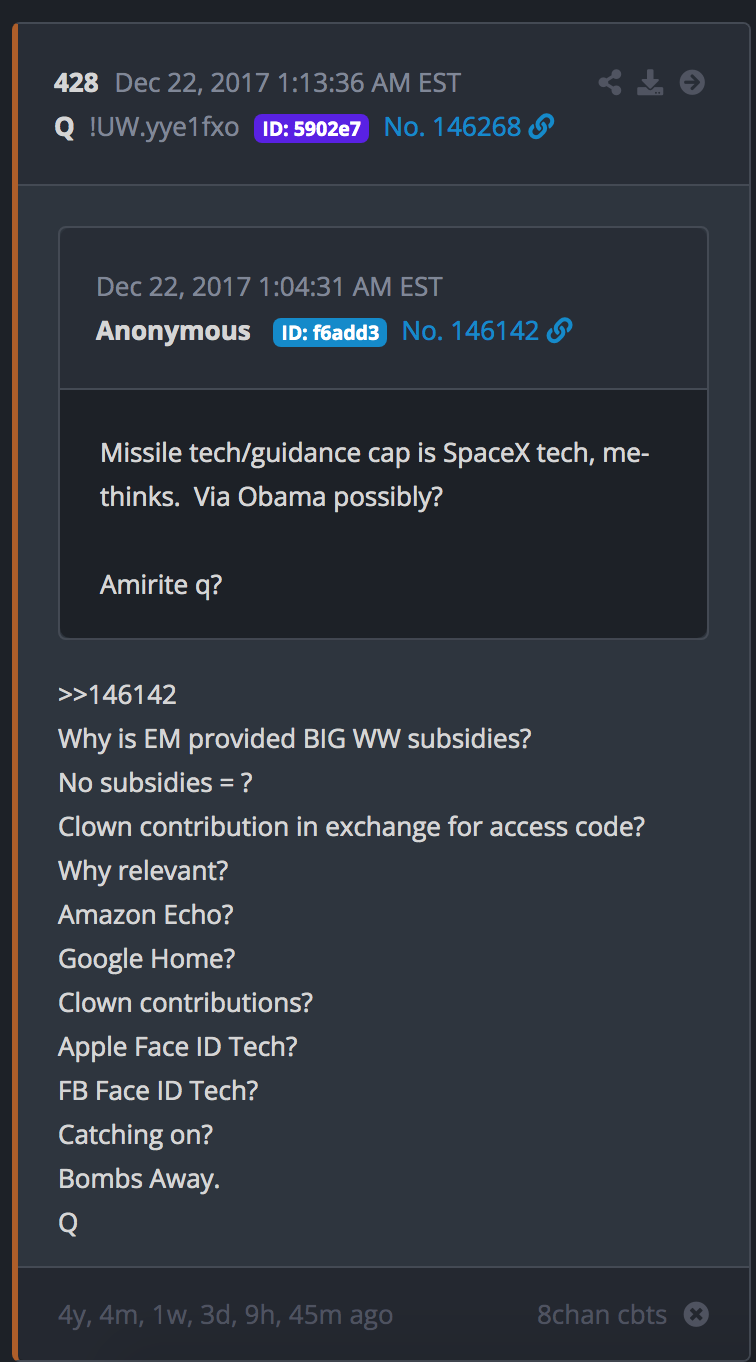Click the !UW.yye1fxo tripcode
Image resolution: width=756 pixels, height=1362 pixels.
(x=164, y=127)
